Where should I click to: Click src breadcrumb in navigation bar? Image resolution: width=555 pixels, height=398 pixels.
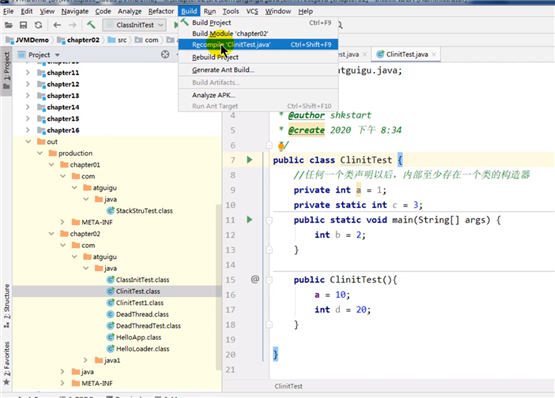pos(118,40)
